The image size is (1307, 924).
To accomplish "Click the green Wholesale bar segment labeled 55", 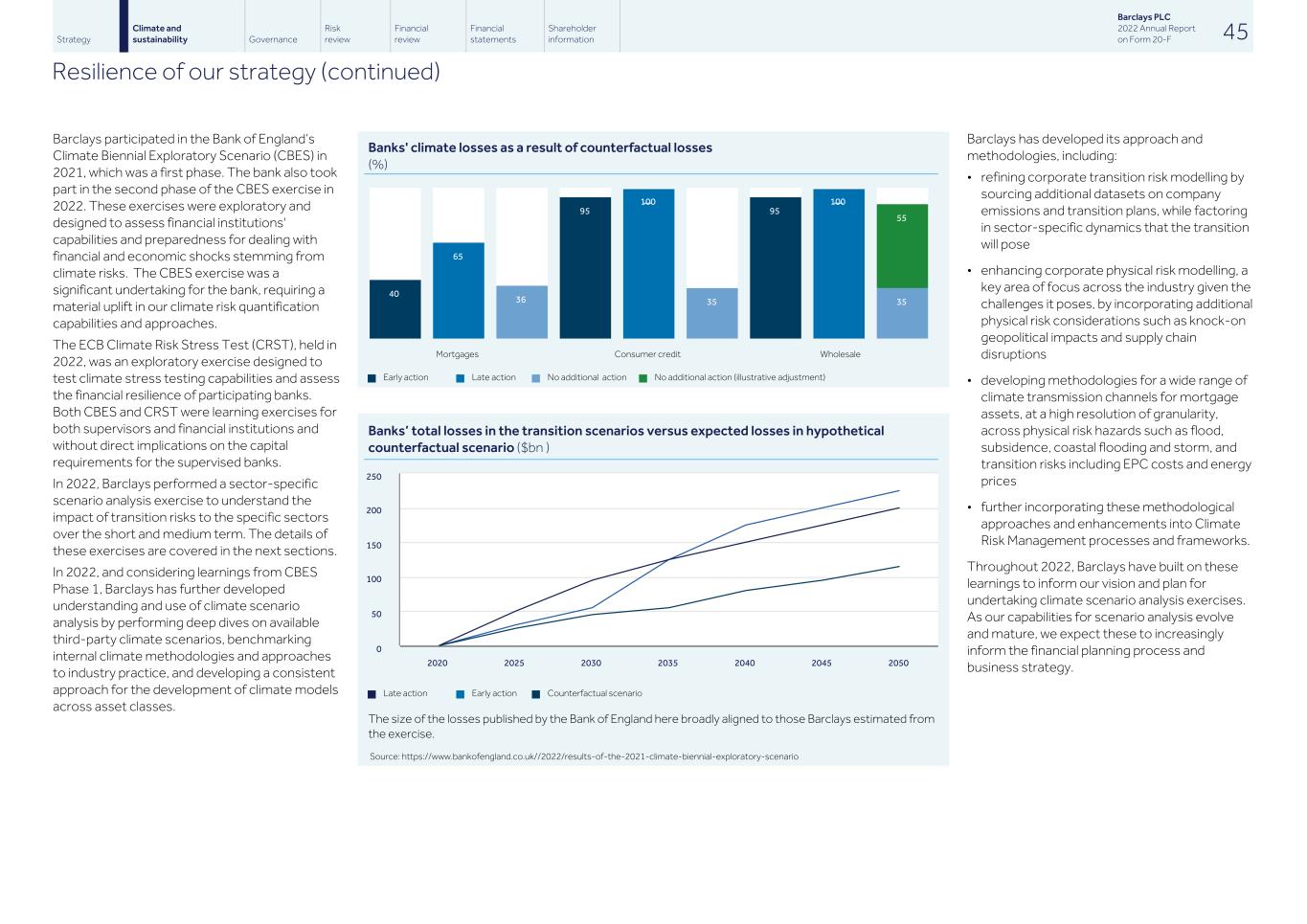I will [901, 245].
